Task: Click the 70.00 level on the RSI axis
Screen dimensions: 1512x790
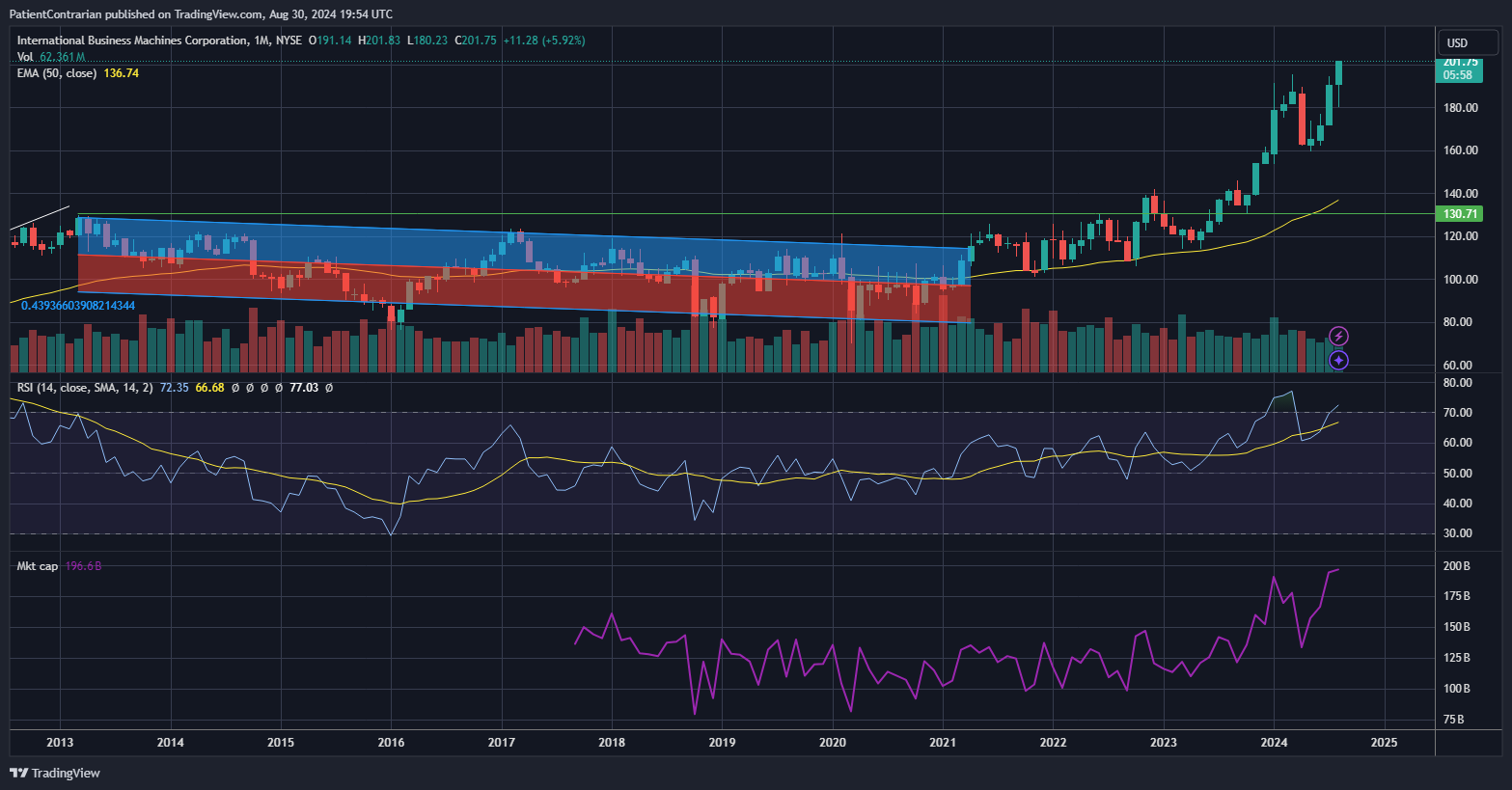Action: (1457, 413)
